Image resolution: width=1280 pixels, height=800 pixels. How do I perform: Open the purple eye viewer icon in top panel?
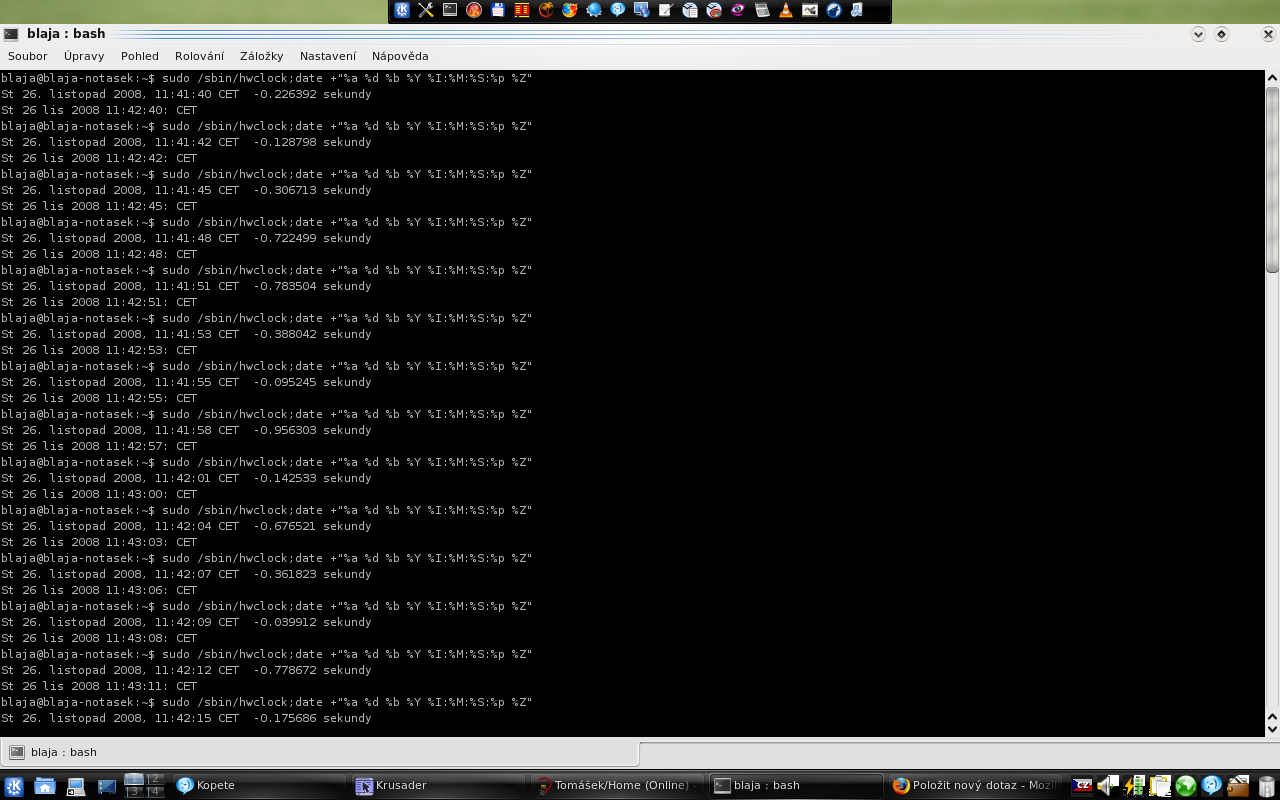coord(738,10)
